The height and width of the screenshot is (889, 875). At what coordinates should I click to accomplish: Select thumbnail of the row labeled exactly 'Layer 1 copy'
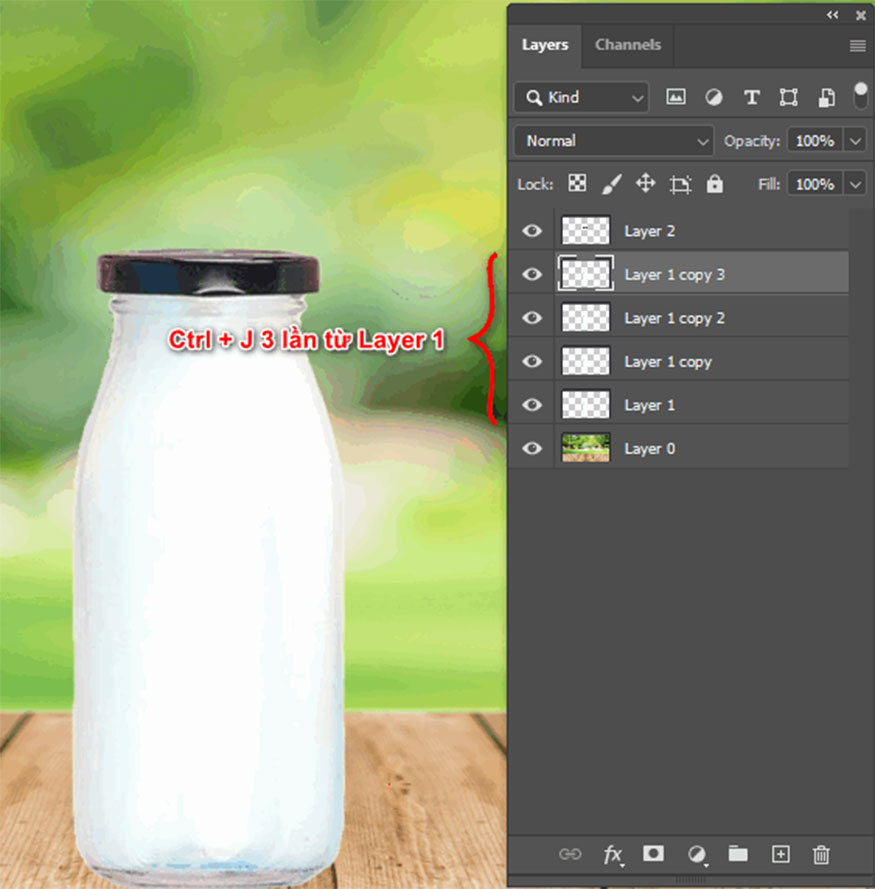tap(586, 361)
